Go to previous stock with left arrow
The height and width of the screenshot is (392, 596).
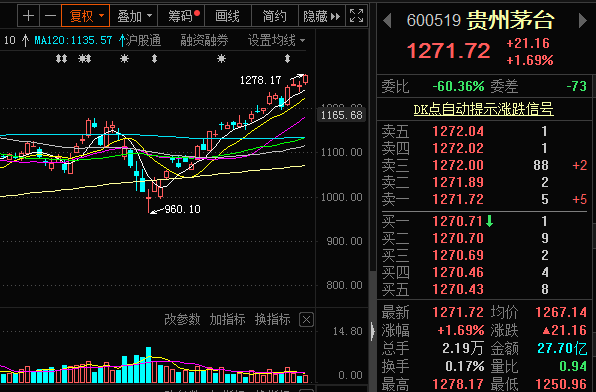387,21
